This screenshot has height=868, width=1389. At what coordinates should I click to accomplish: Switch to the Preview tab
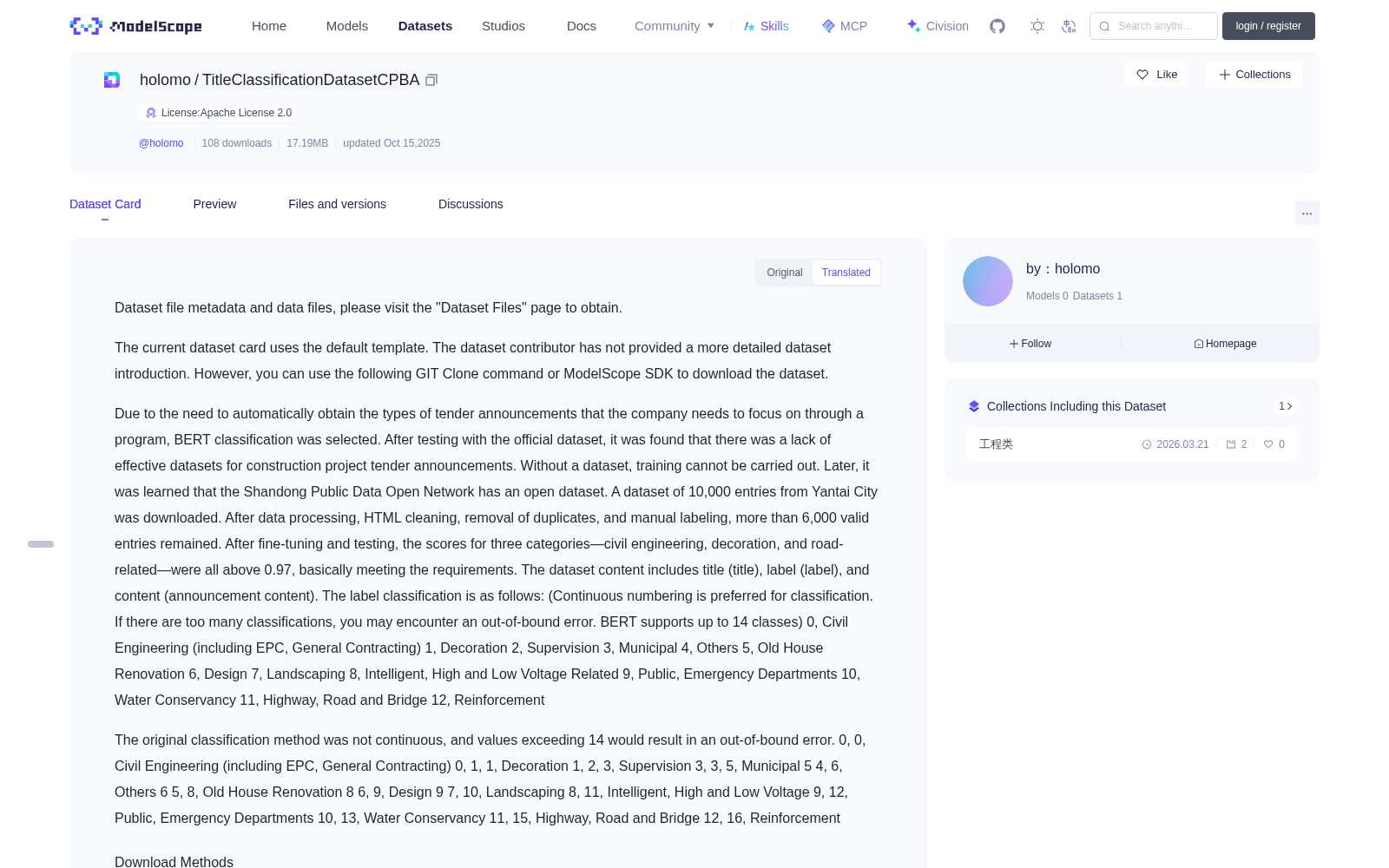[x=214, y=204]
